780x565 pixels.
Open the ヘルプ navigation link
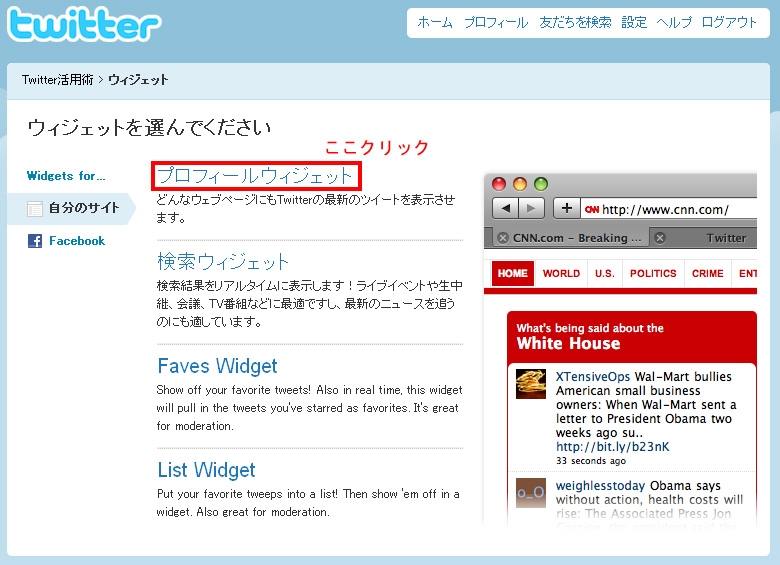674,22
